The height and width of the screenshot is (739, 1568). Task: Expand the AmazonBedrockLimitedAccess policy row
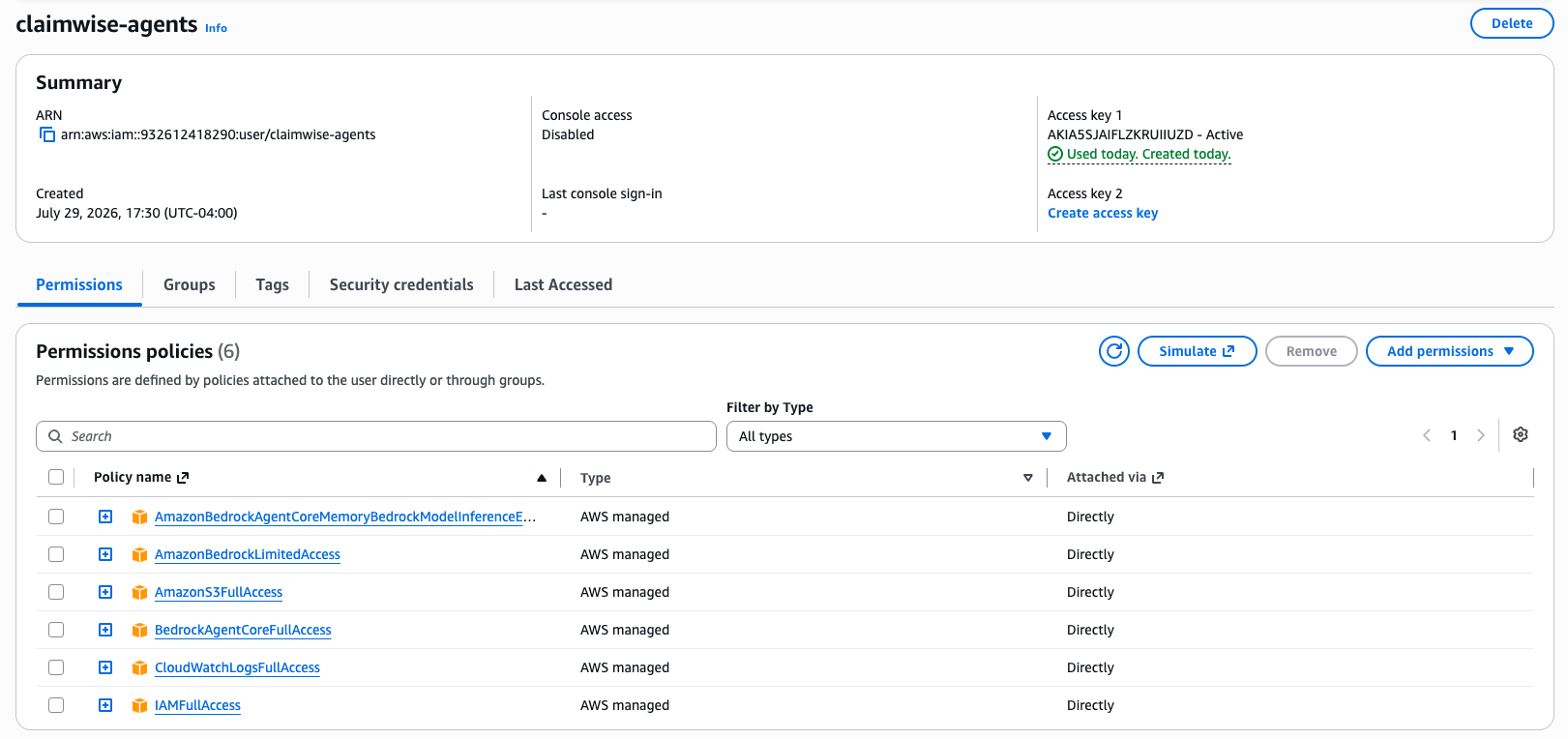click(x=105, y=554)
